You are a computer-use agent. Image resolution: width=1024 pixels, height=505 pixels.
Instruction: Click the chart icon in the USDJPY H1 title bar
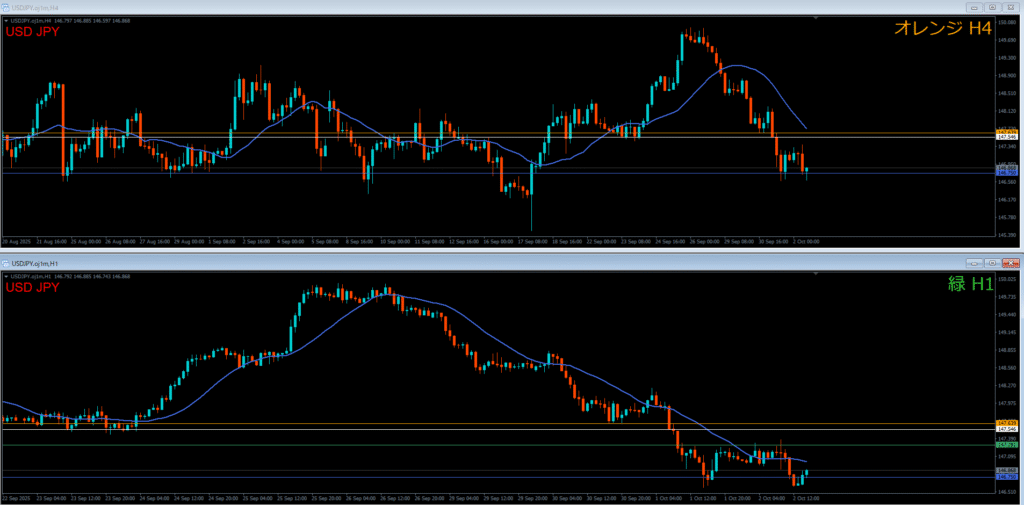tap(6, 263)
